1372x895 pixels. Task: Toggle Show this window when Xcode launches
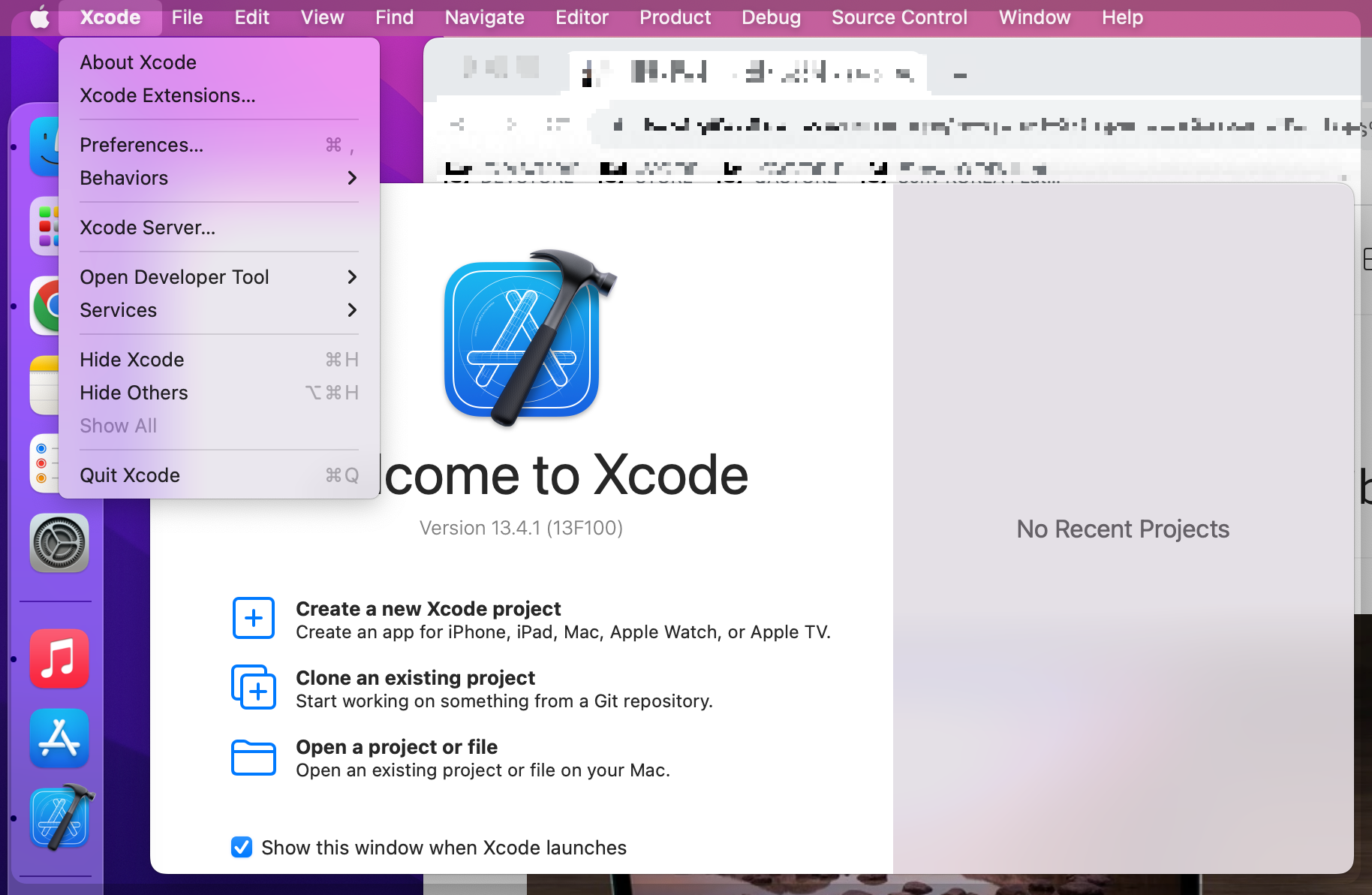pos(242,847)
